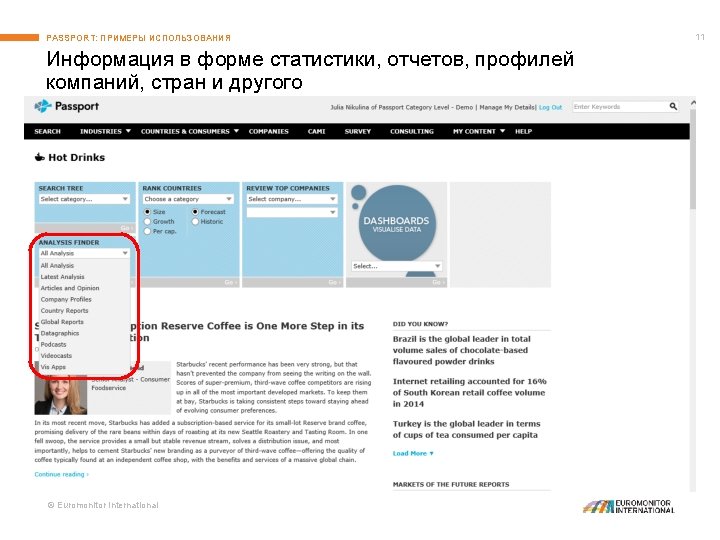Click Go in Dashboards panel

click(439, 282)
